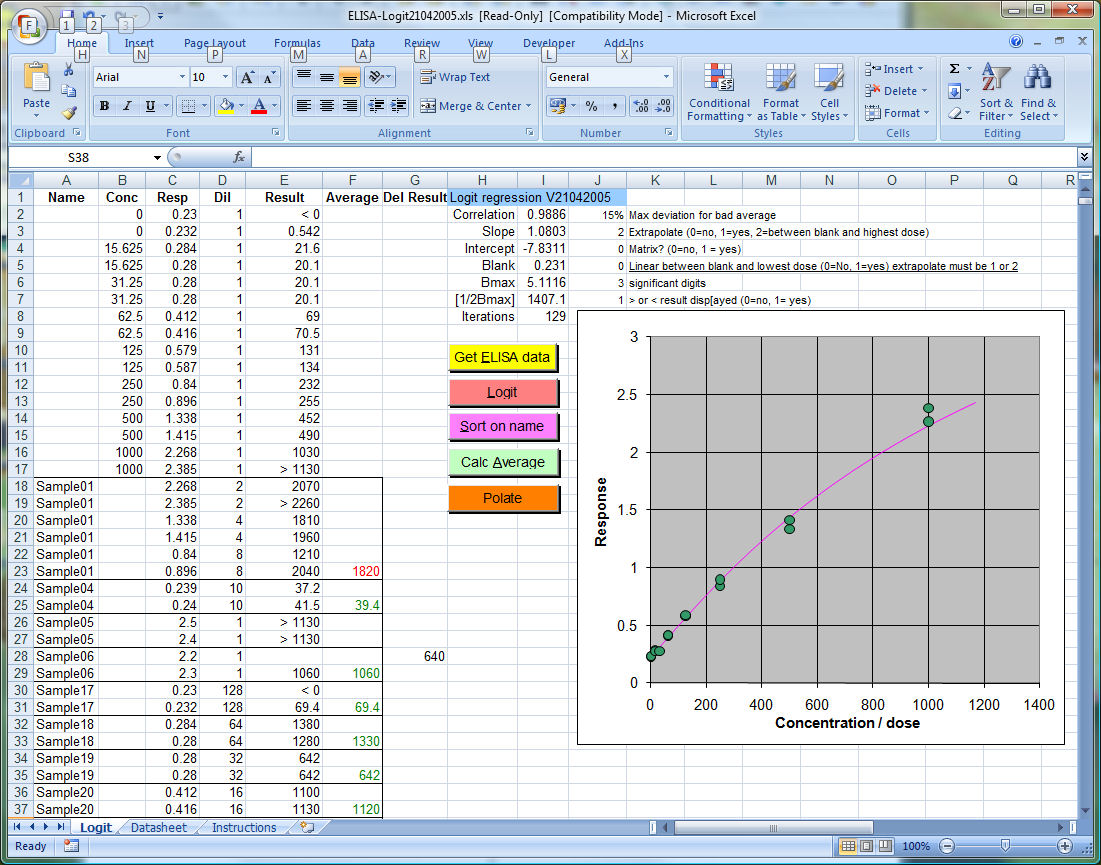Open the Insert ribbon tab
Viewport: 1101px width, 865px height.
point(139,43)
